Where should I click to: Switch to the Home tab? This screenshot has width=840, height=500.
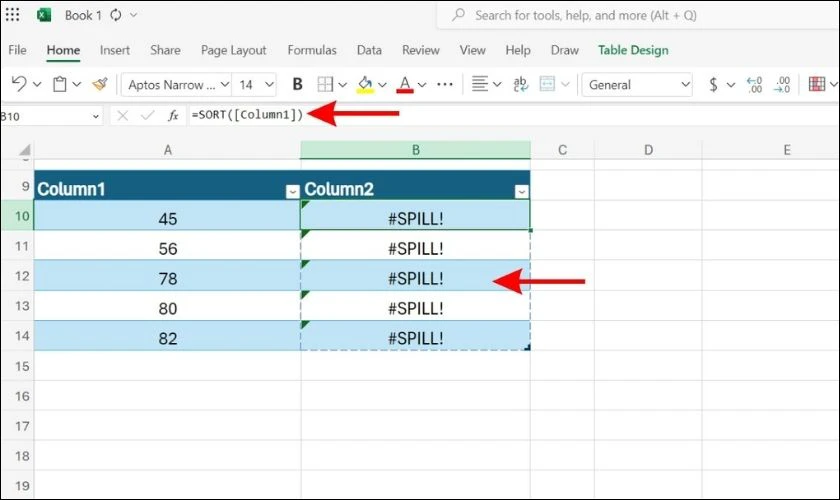(x=63, y=50)
